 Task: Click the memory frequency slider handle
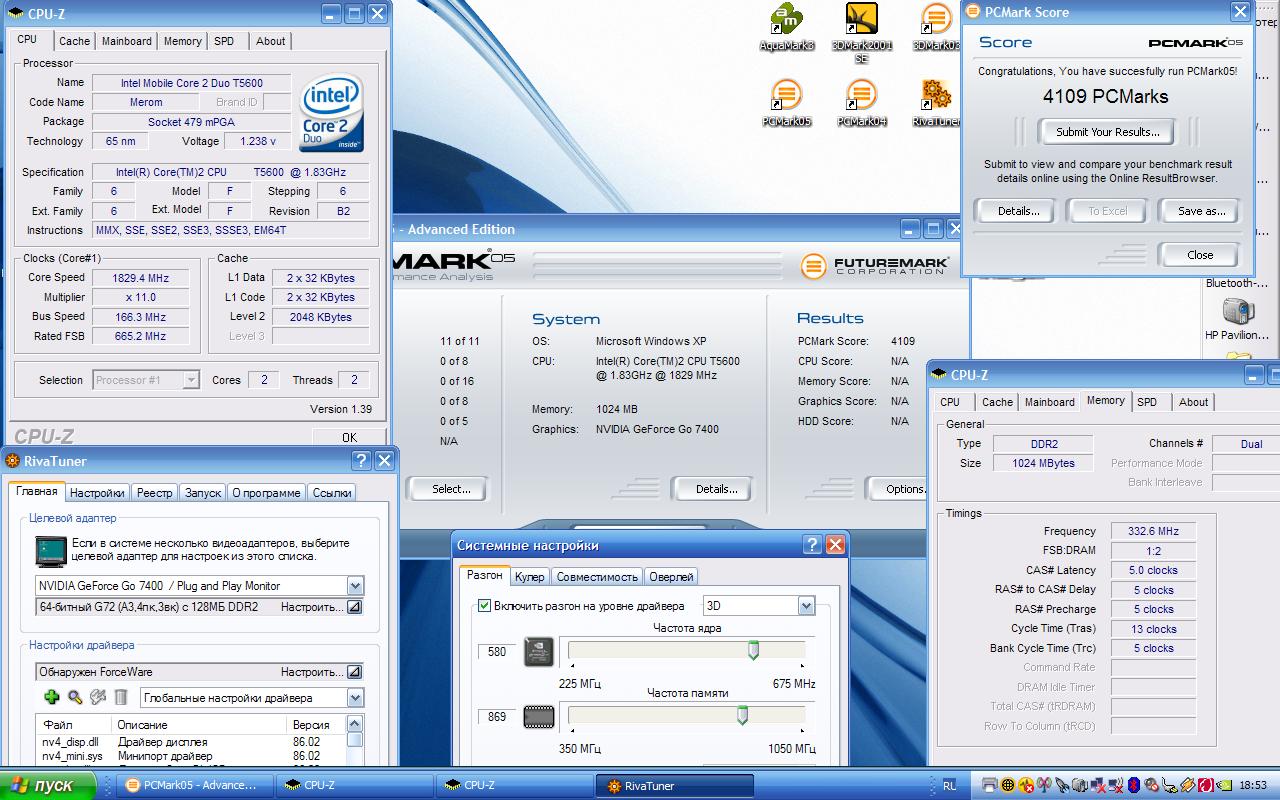742,715
